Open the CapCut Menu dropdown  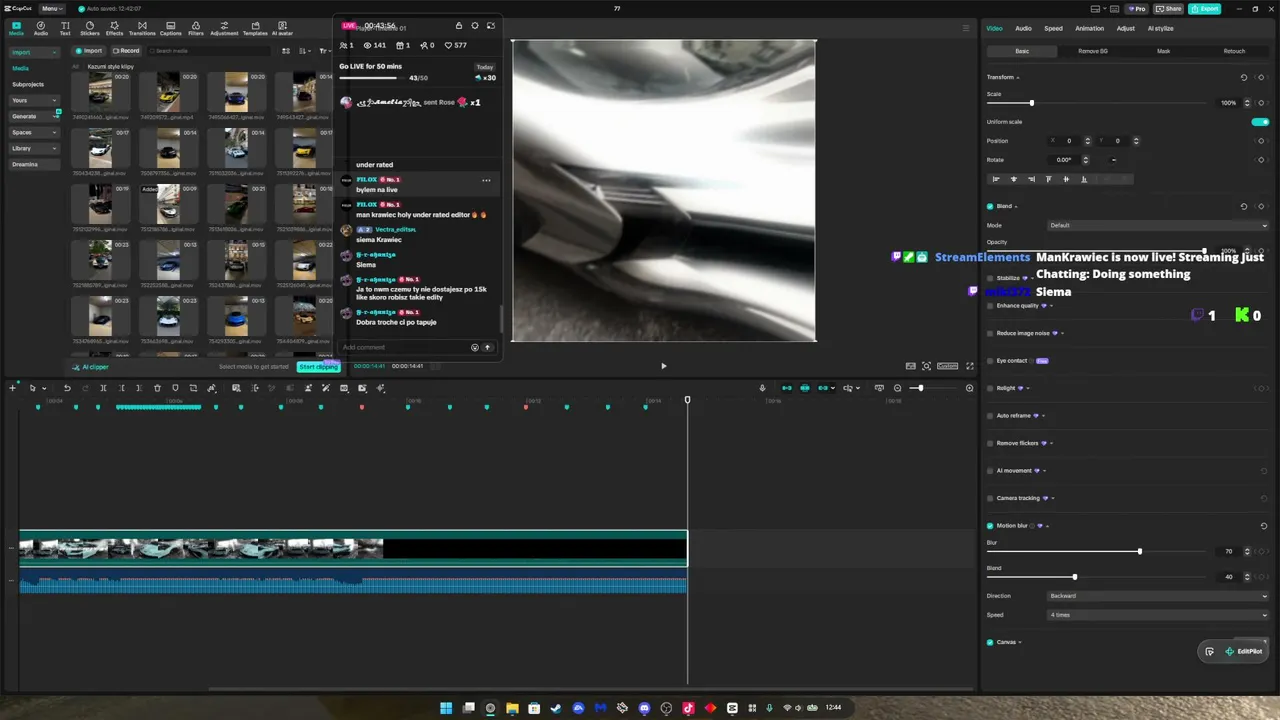52,9
